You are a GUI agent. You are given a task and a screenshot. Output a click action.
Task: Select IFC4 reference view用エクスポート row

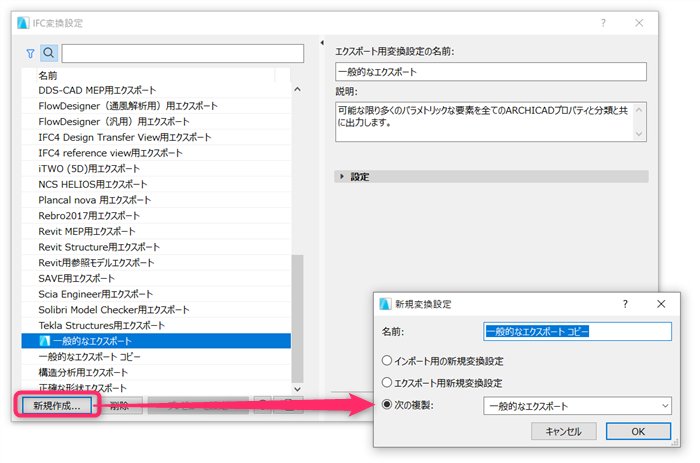156,153
